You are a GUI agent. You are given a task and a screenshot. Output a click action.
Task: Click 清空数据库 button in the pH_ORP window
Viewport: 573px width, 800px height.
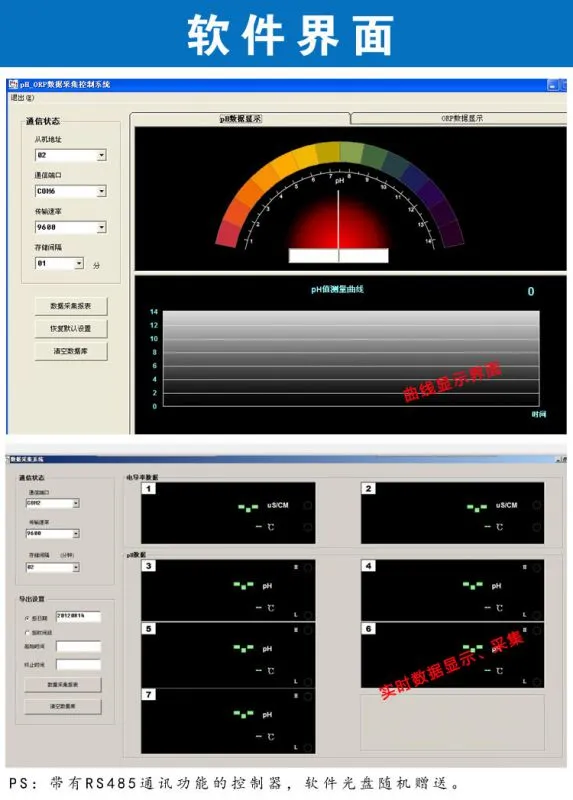[71, 351]
